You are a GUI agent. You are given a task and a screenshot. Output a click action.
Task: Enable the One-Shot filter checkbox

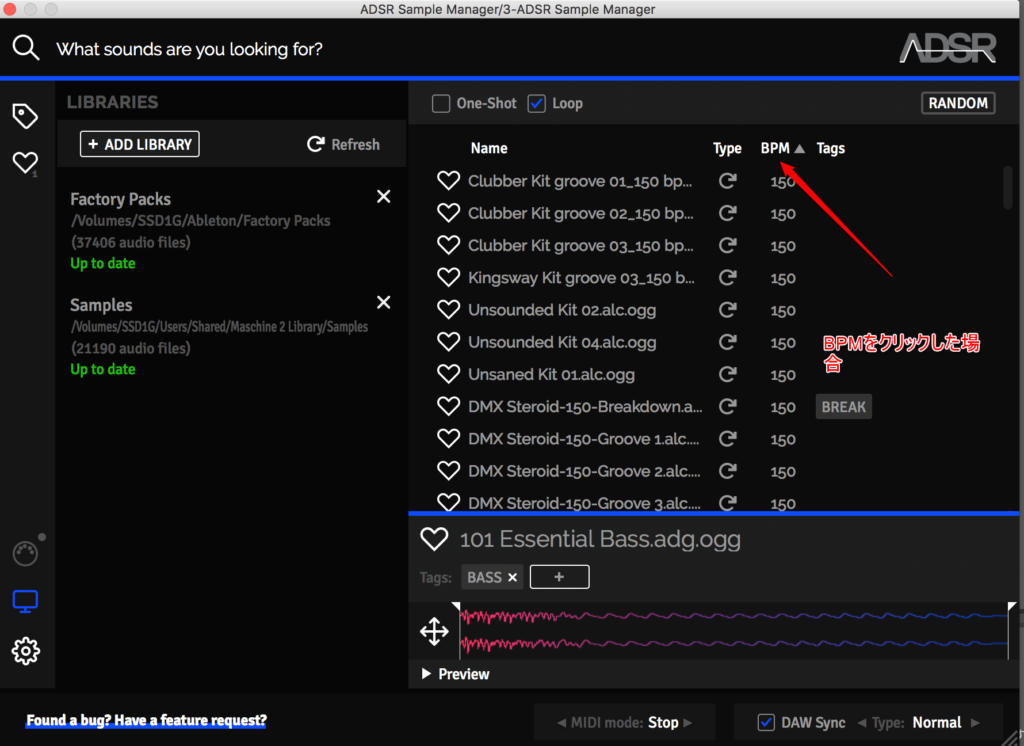tap(440, 103)
